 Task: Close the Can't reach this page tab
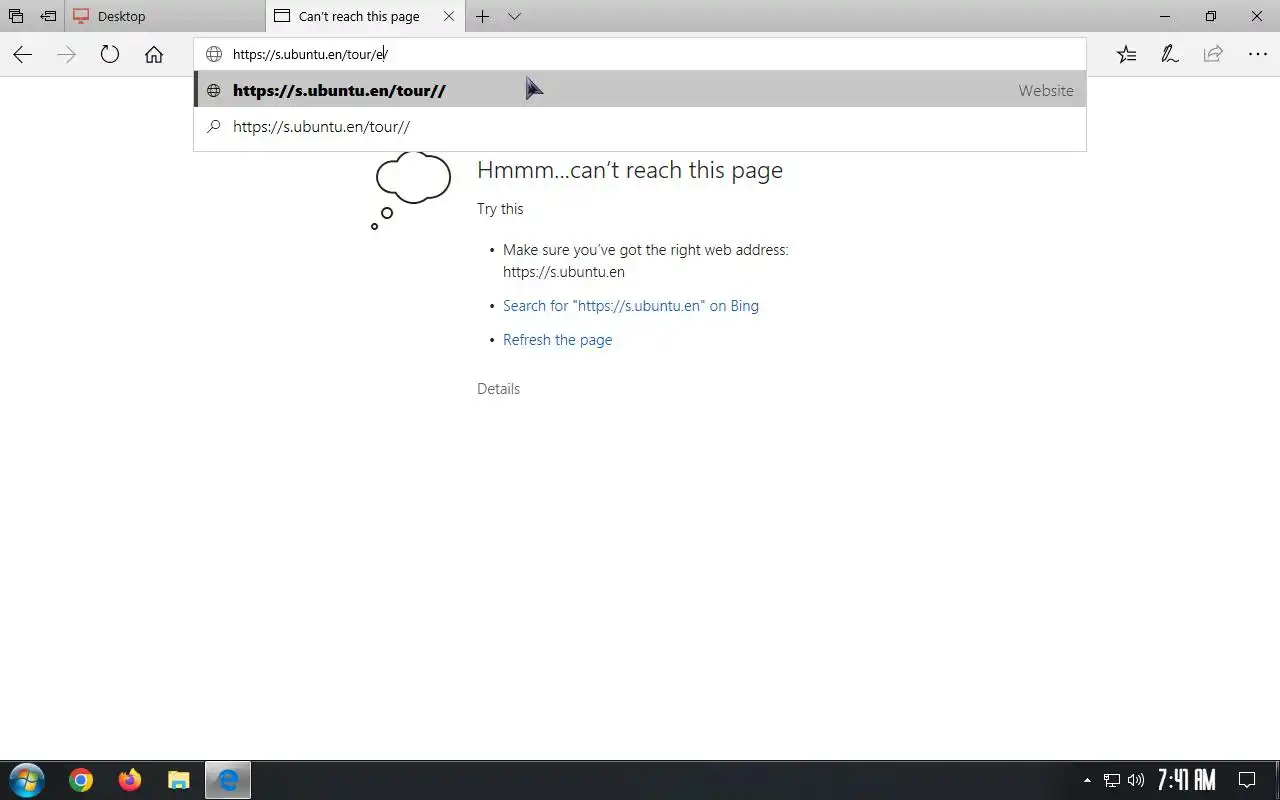[449, 16]
